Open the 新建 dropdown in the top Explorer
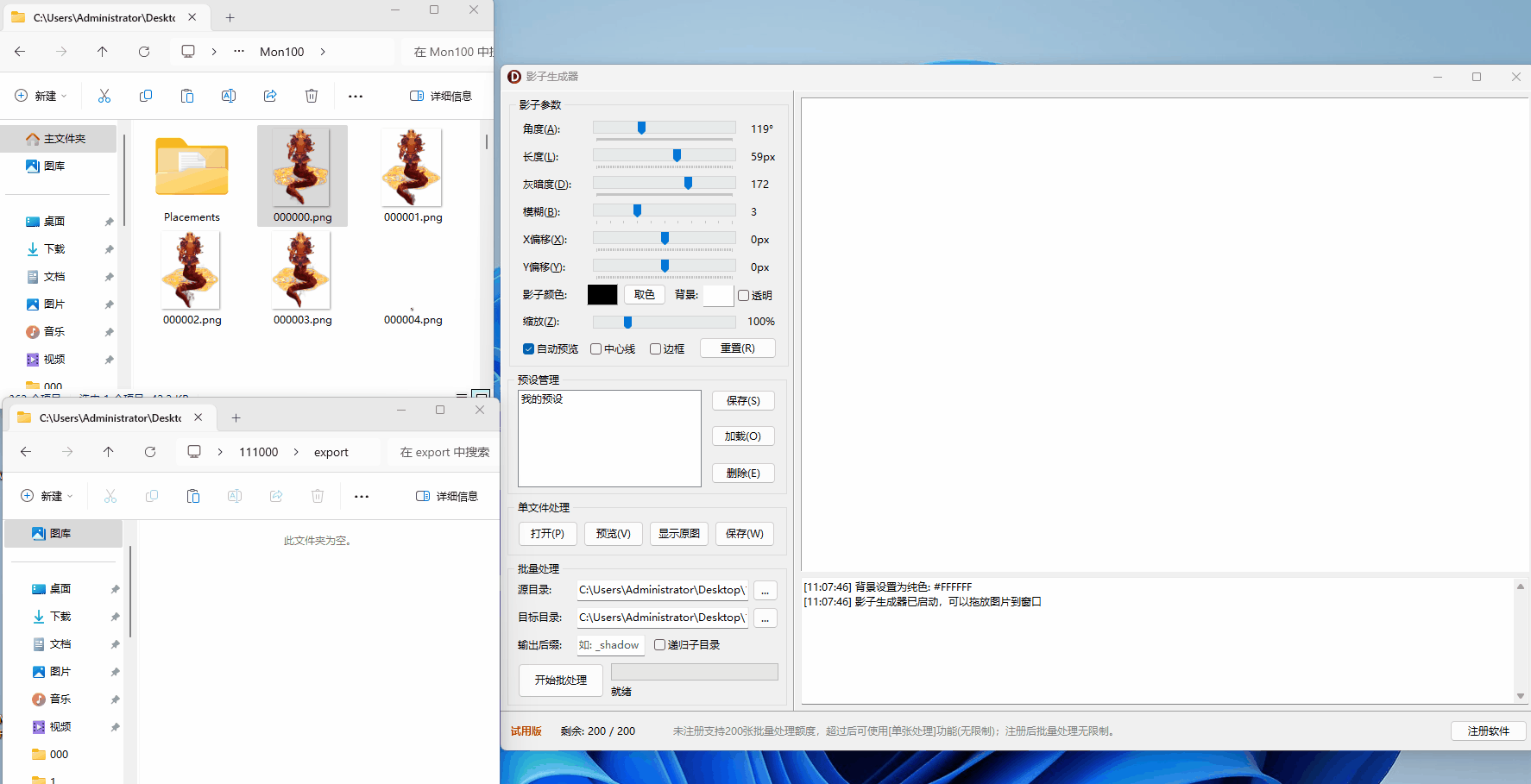1531x784 pixels. pyautogui.click(x=41, y=96)
